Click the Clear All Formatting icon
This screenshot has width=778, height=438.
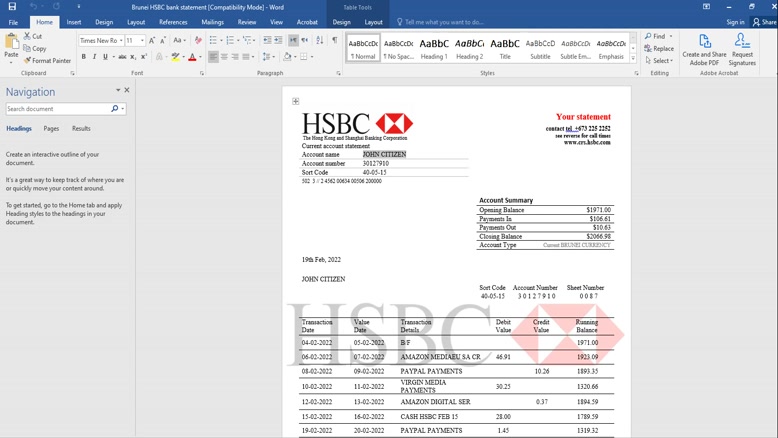point(198,41)
